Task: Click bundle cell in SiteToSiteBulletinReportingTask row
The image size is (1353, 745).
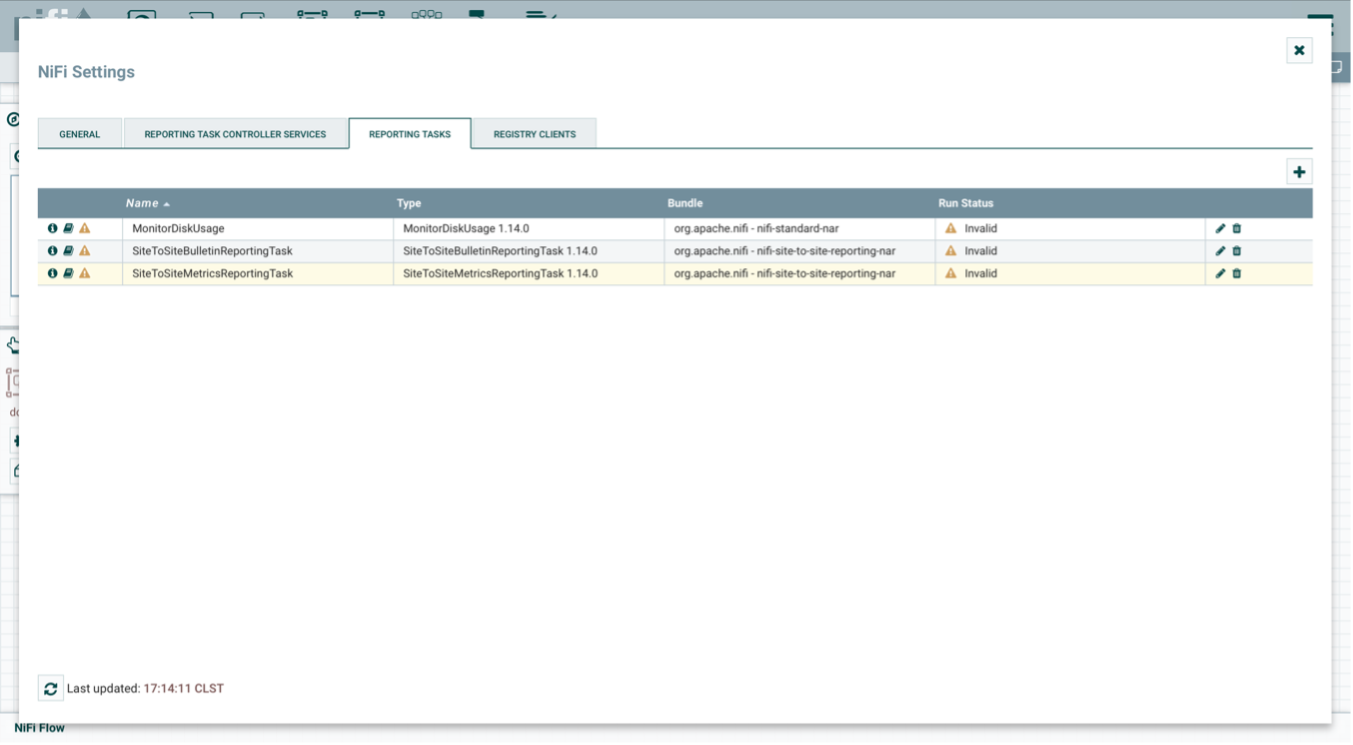Action: [x=800, y=251]
